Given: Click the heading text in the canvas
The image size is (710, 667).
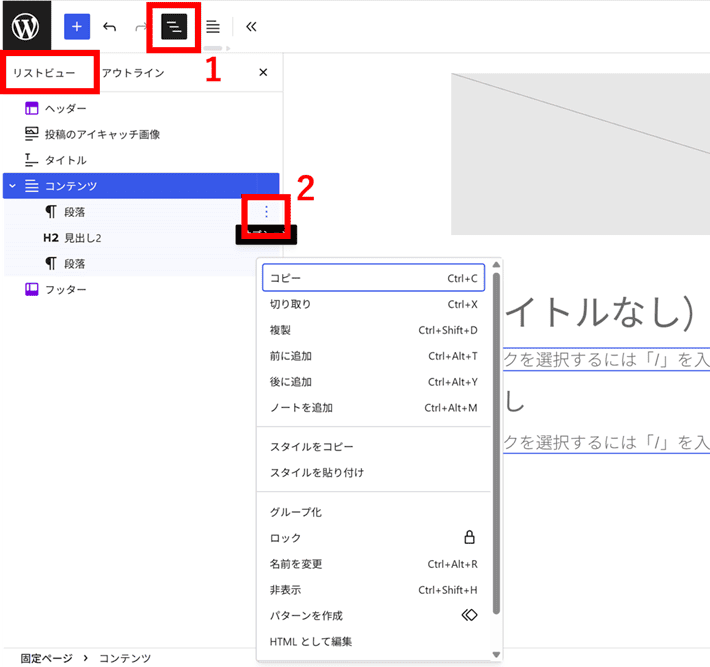Looking at the screenshot, I should [514, 401].
